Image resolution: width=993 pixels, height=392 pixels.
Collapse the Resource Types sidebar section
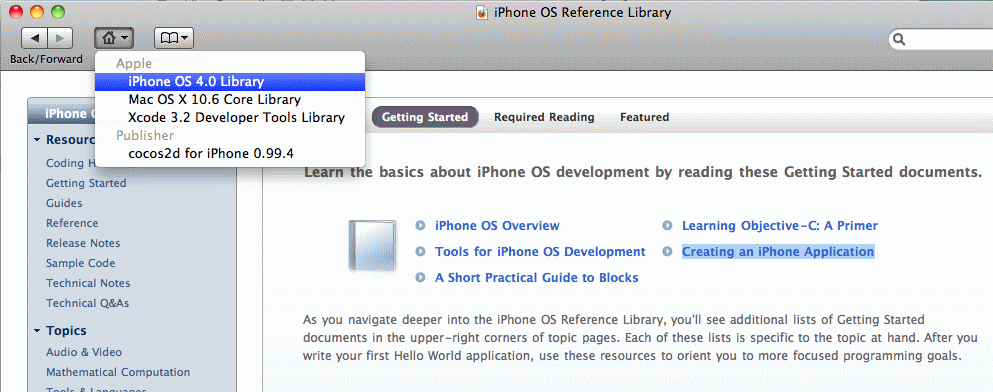click(x=37, y=139)
